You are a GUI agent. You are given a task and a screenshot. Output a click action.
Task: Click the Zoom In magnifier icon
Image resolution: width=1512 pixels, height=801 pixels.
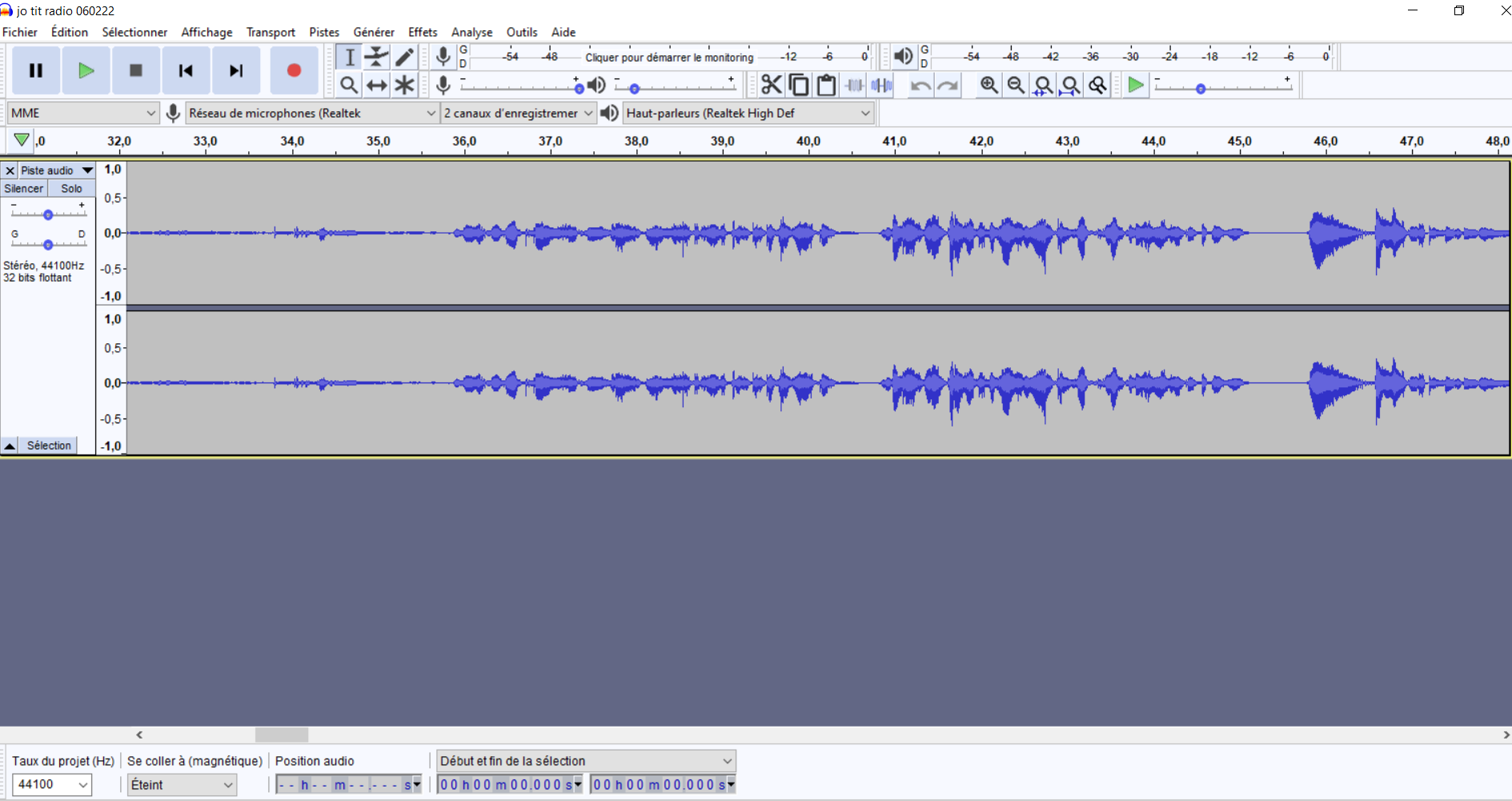pyautogui.click(x=989, y=85)
